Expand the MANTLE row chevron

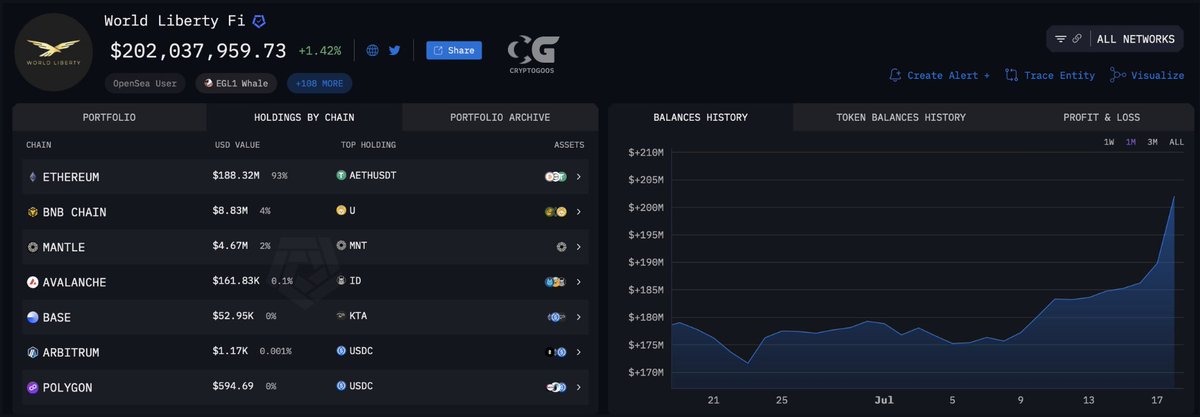point(579,247)
